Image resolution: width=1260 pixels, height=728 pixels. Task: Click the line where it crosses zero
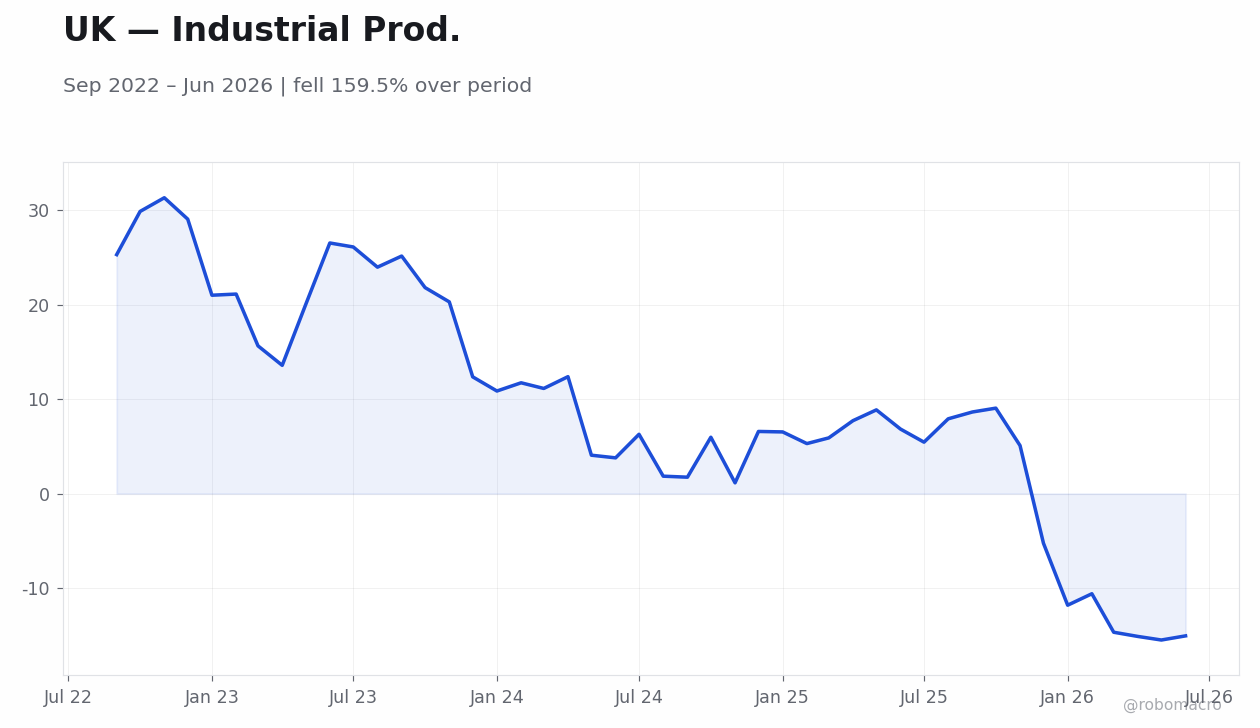[1031, 494]
